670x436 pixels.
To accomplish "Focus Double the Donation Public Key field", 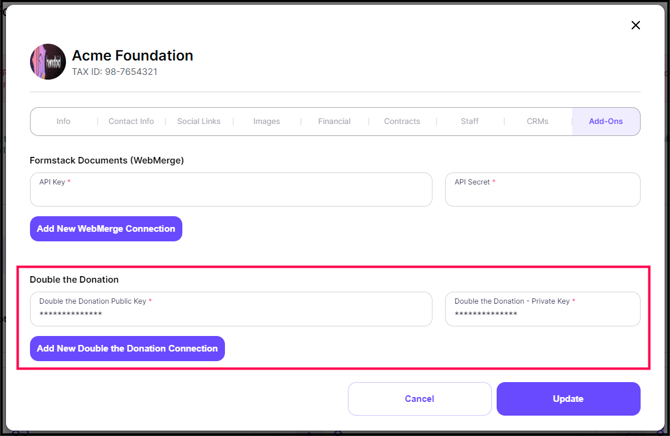I will tap(231, 311).
